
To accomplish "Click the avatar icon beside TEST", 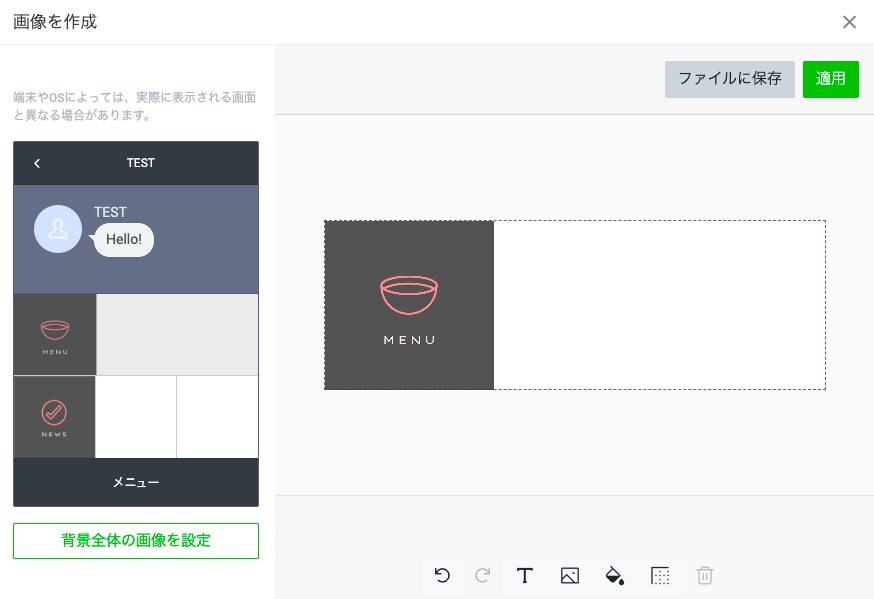I will click(57, 229).
